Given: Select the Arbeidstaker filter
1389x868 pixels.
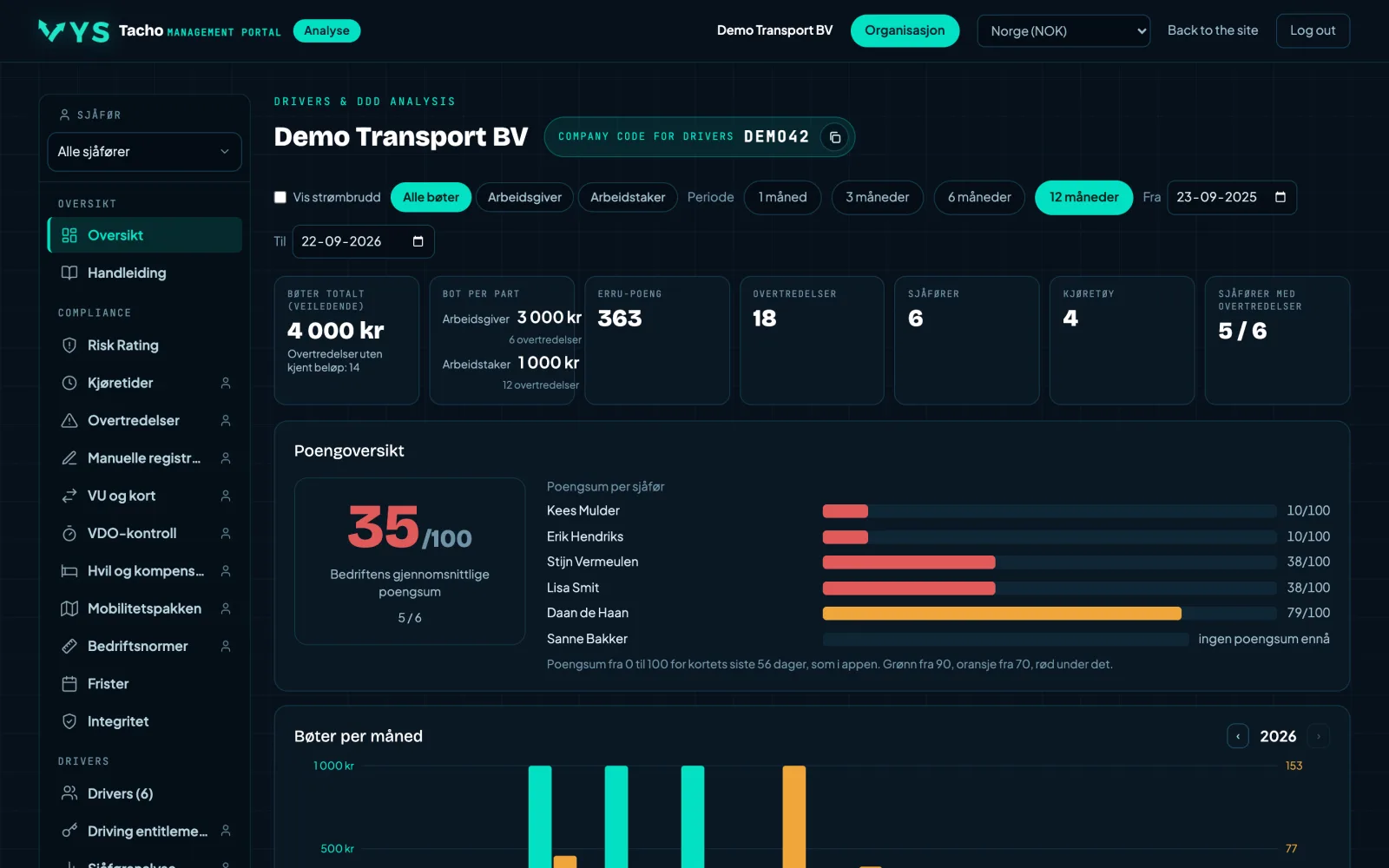Looking at the screenshot, I should click(628, 197).
